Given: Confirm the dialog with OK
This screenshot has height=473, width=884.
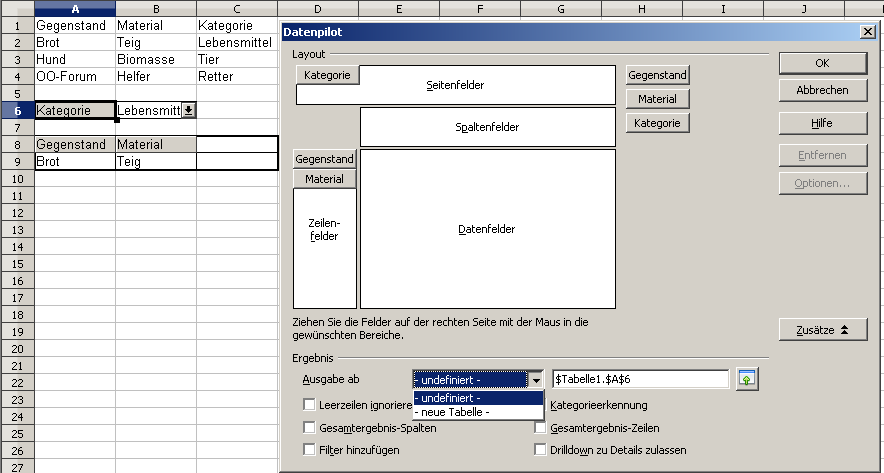Looking at the screenshot, I should click(823, 63).
